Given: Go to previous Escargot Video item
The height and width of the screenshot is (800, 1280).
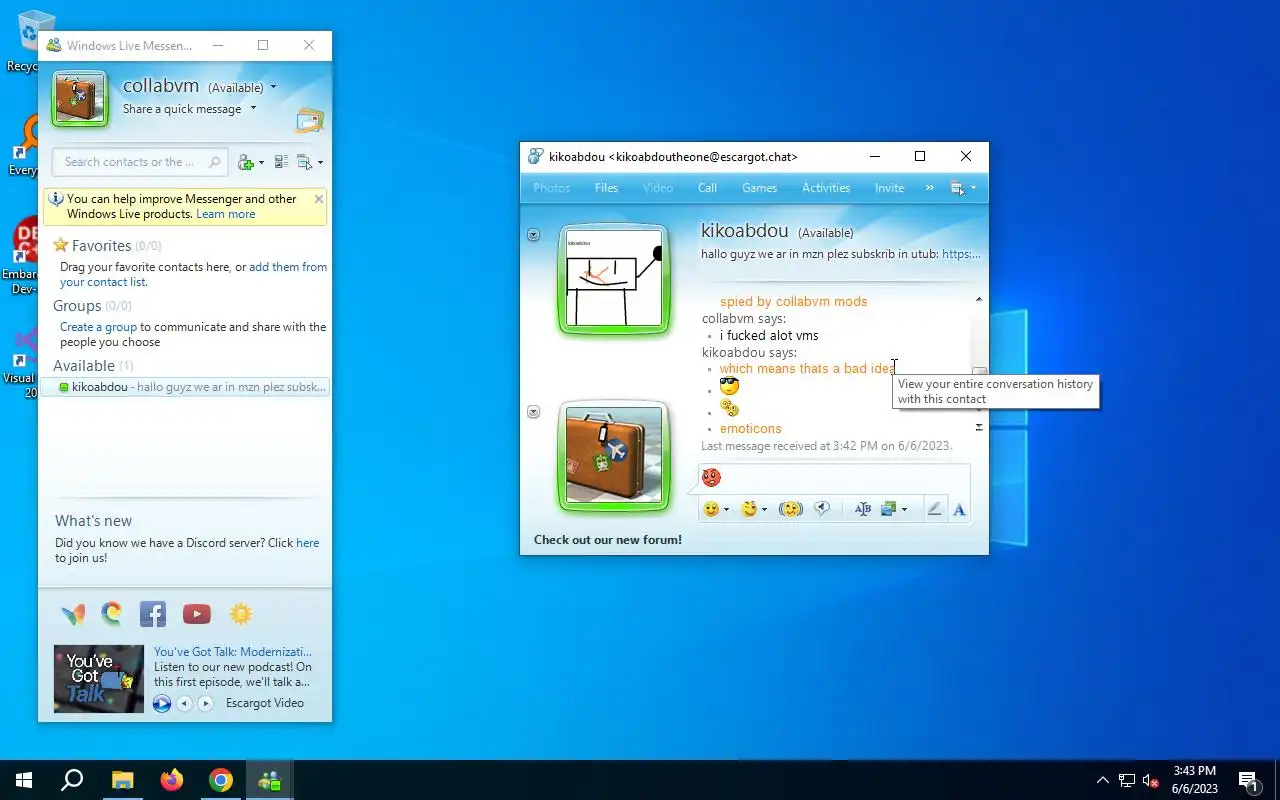Looking at the screenshot, I should point(184,703).
